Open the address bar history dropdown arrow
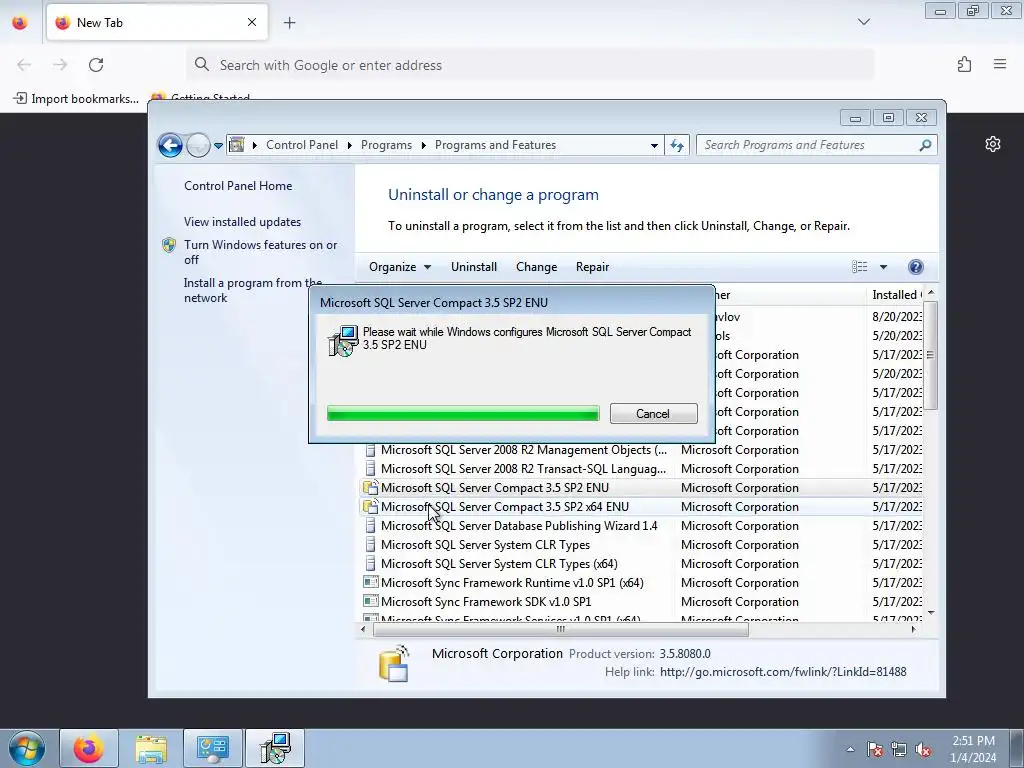 [x=654, y=146]
